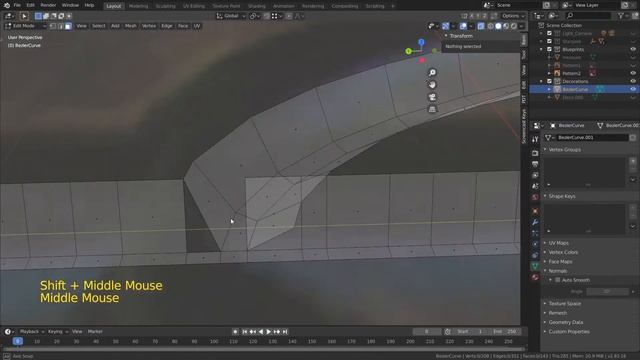640x360 pixels.
Task: Switch to material preview shading
Action: click(506, 26)
